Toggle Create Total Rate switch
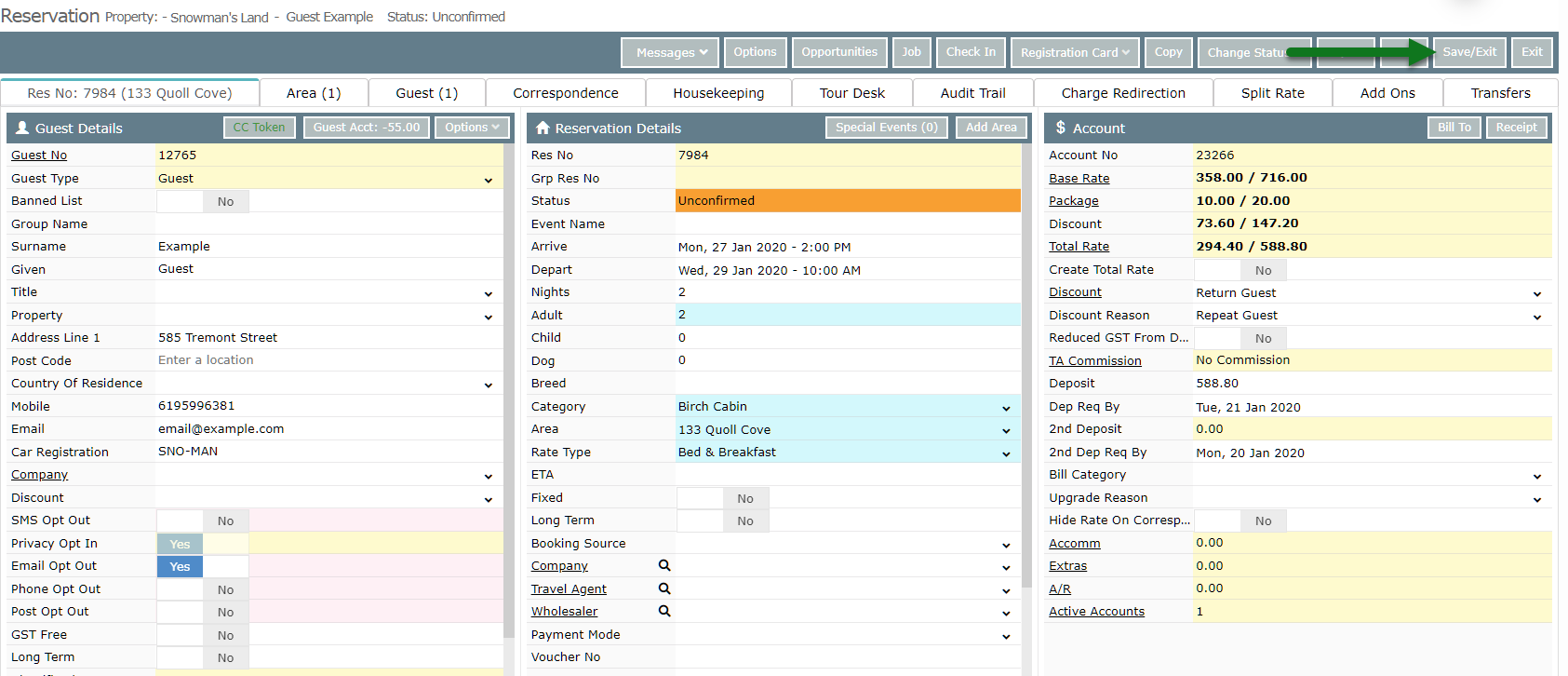This screenshot has height=676, width=1568. tap(1240, 270)
